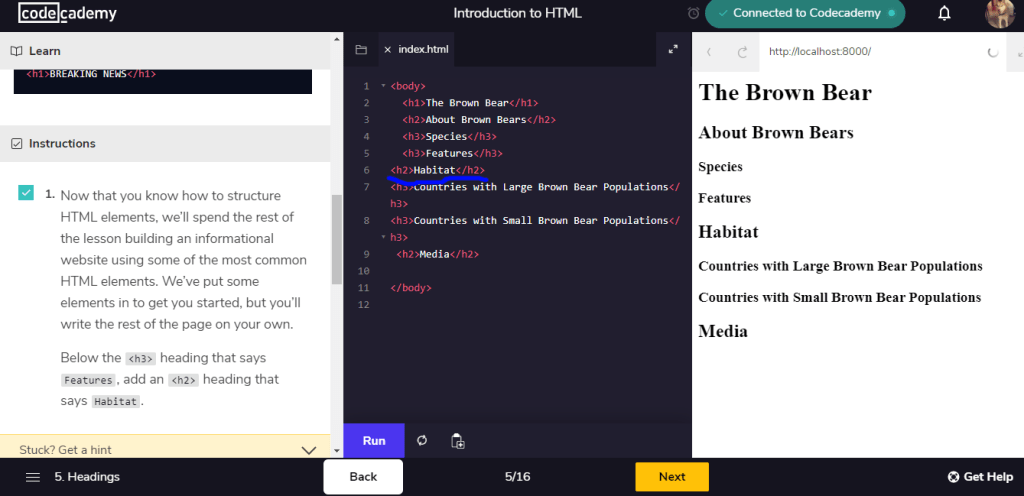This screenshot has height=496, width=1024.
Task: Refresh the browser preview pane
Action: click(742, 52)
